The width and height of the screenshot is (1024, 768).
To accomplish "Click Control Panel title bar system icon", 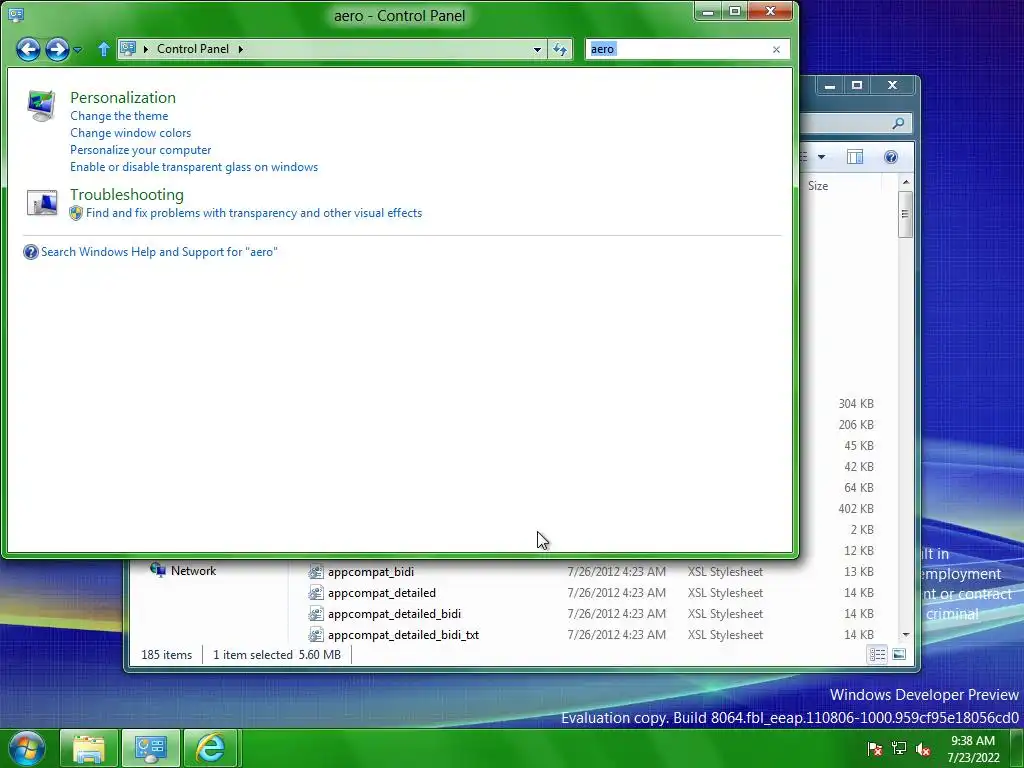I will tap(16, 14).
